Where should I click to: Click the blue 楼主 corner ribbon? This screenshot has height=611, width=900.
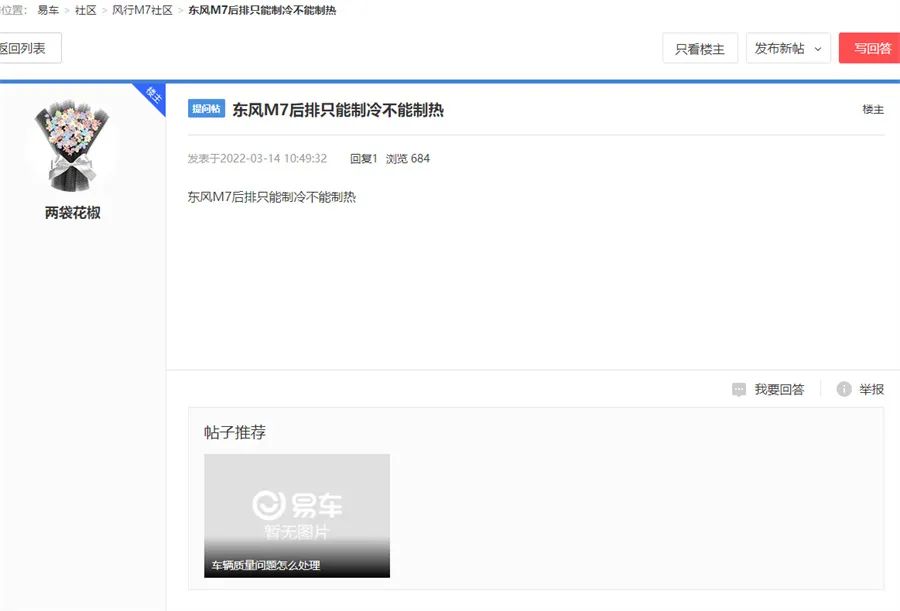point(152,96)
